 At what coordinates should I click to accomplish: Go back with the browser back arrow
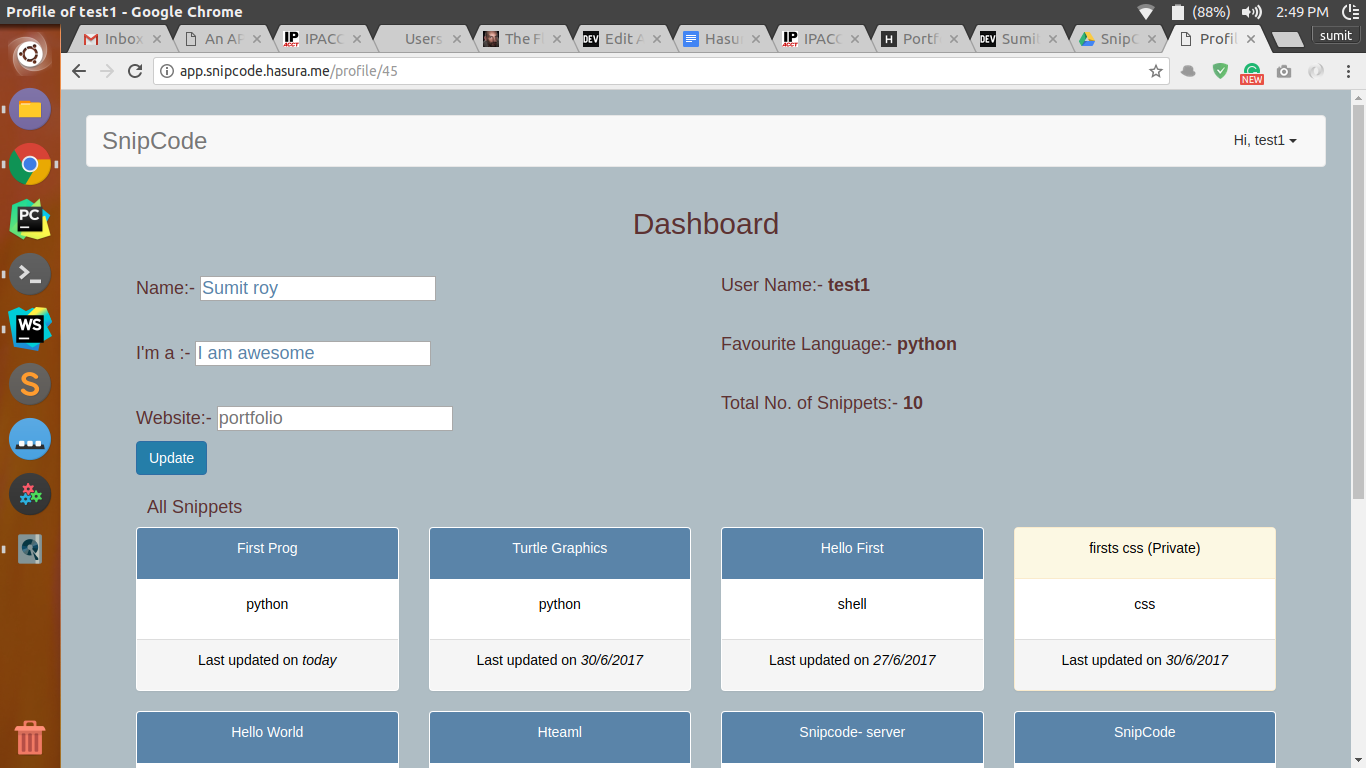[x=79, y=71]
